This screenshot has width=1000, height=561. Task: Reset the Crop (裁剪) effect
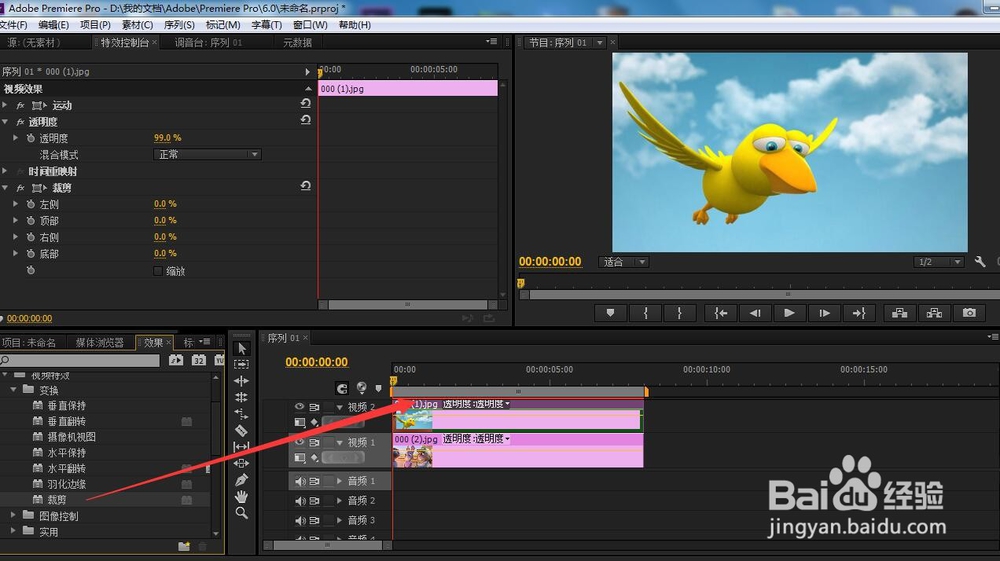click(305, 186)
